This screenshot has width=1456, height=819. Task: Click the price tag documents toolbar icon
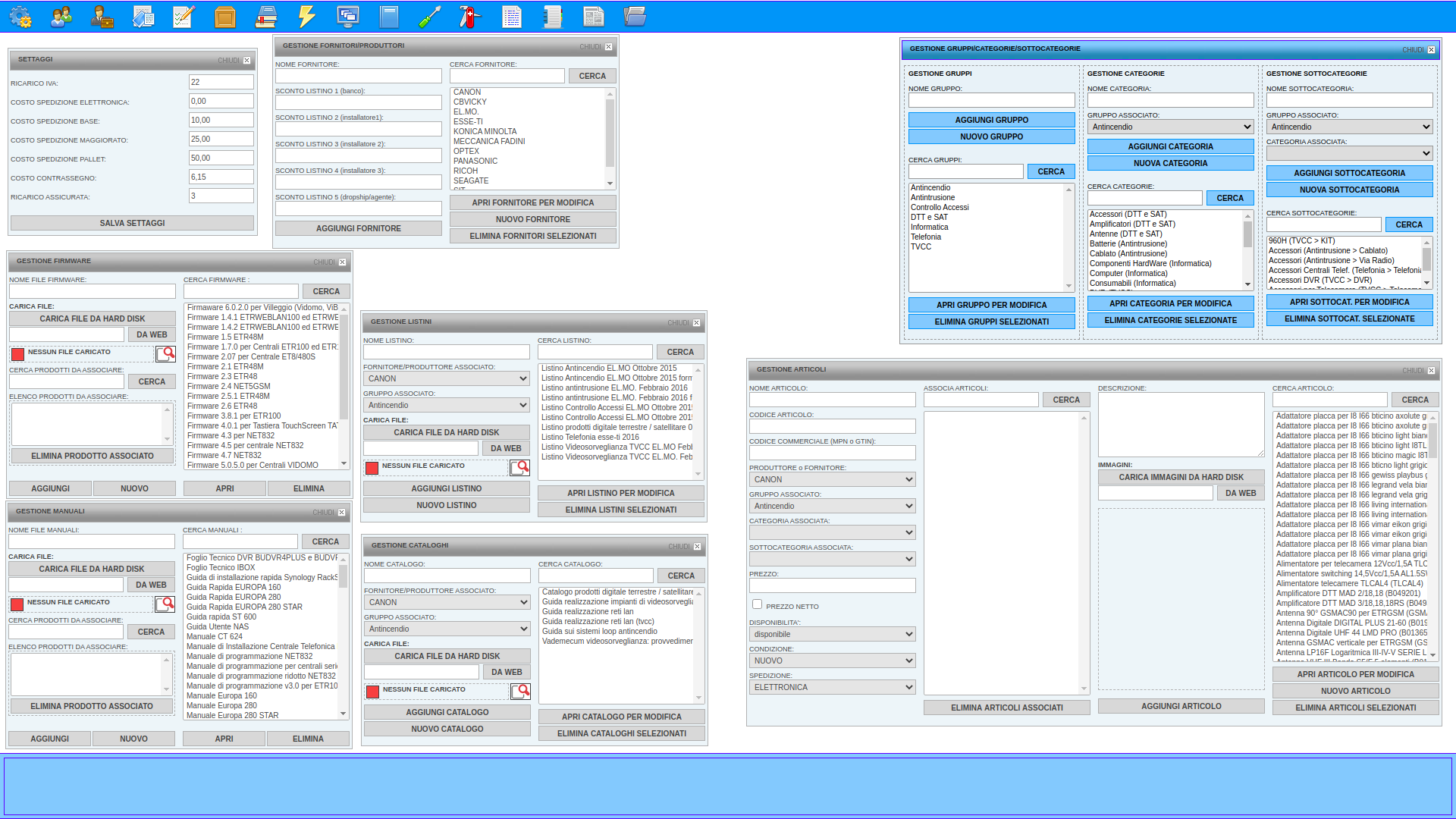143,17
